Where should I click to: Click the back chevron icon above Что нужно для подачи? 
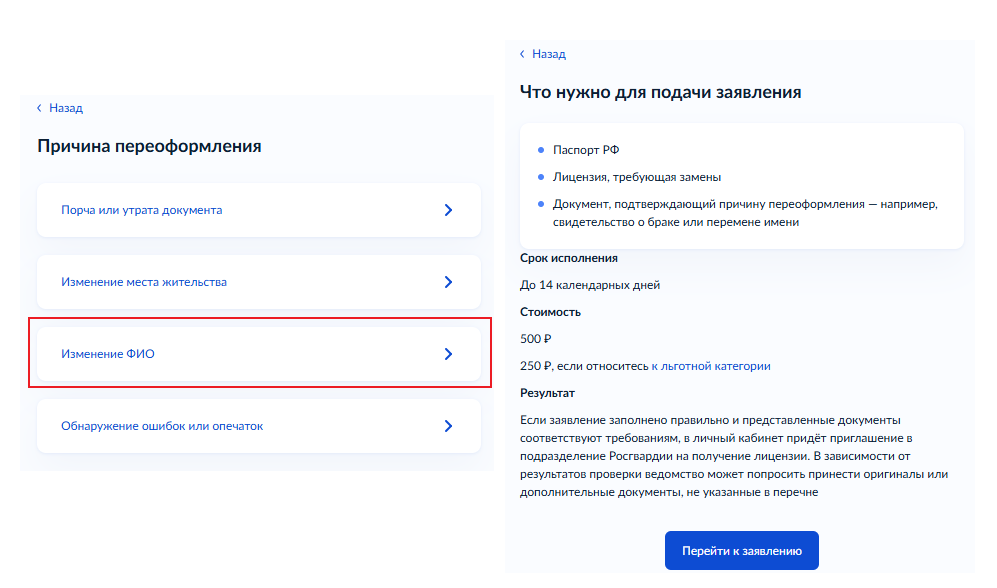[522, 54]
